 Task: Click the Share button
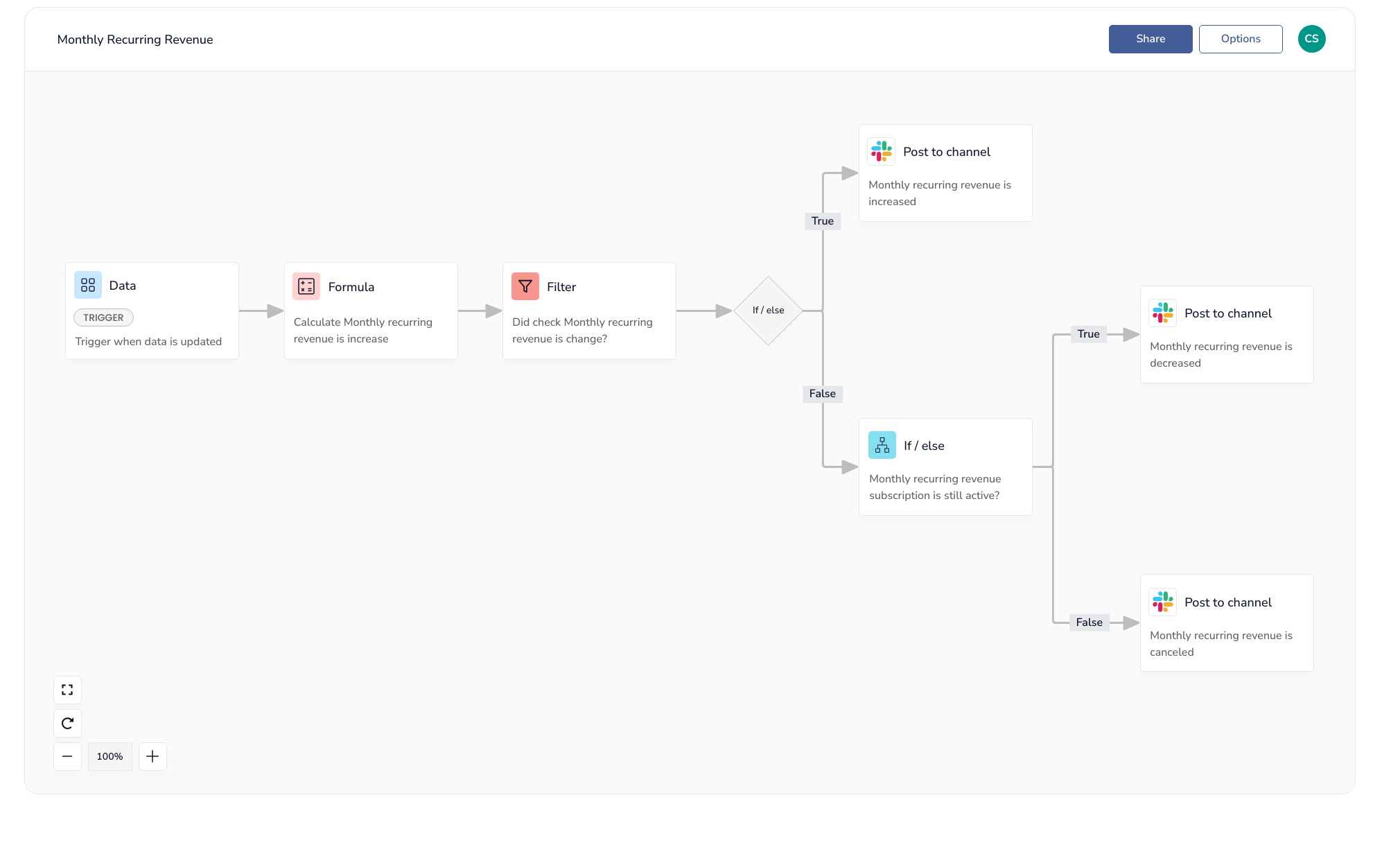pyautogui.click(x=1150, y=39)
